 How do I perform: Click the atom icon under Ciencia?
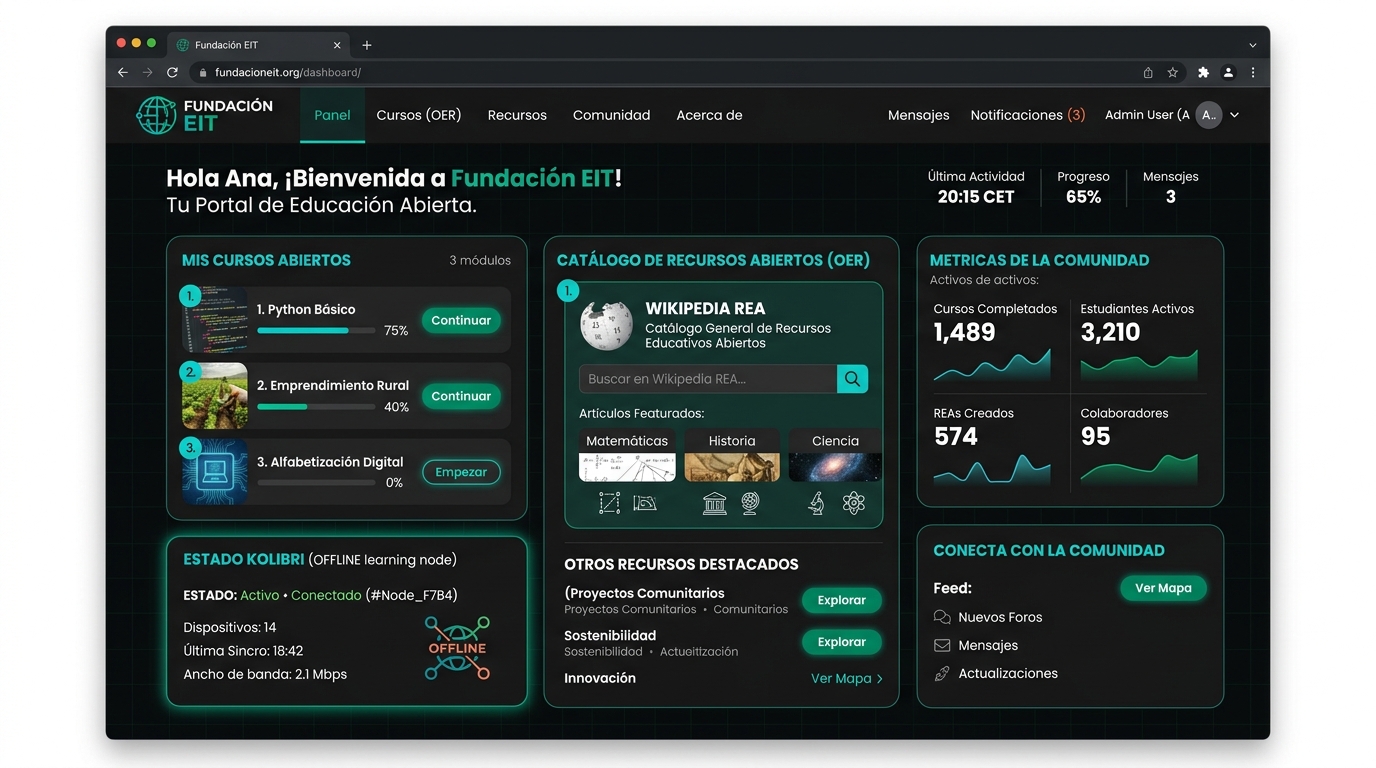pos(853,503)
